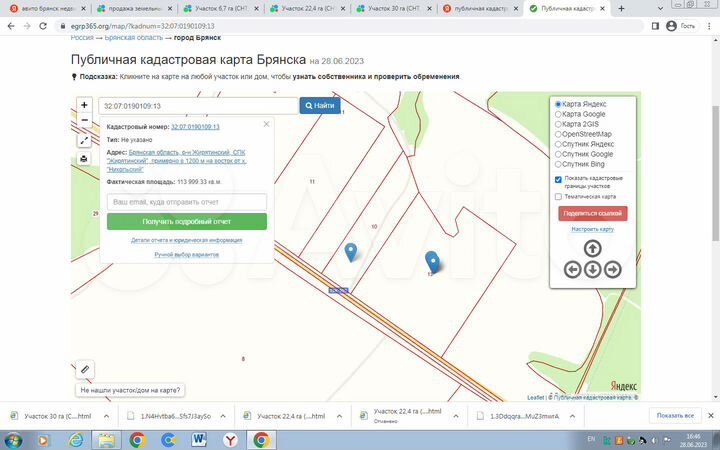The width and height of the screenshot is (720, 450).
Task: Open a new browser tab
Action: point(621,8)
